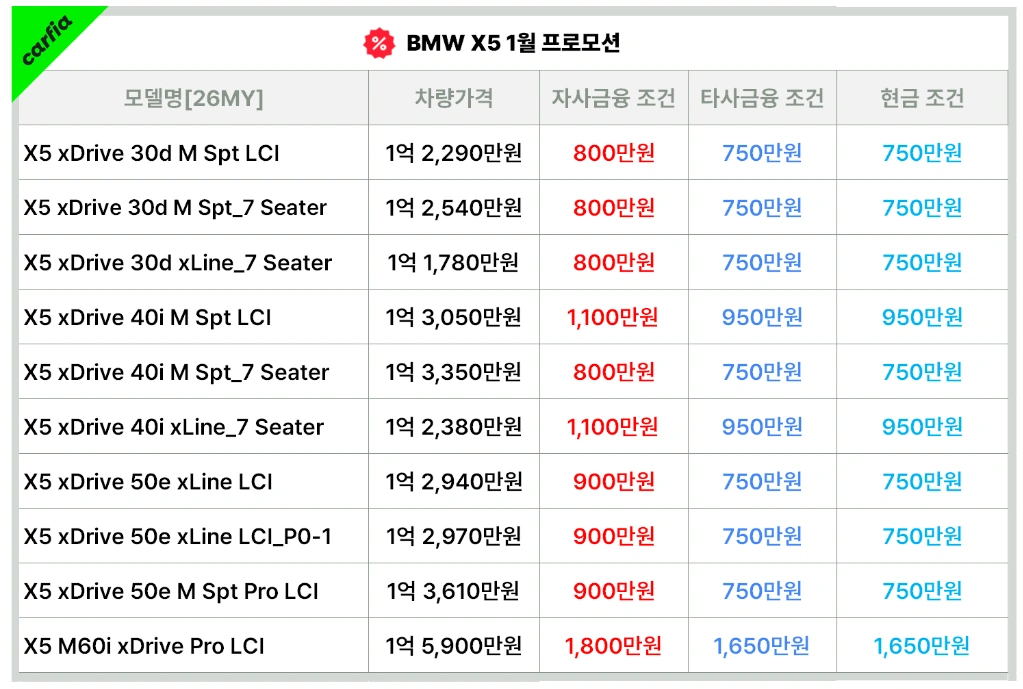Click X5 xDrive 50e xLine LCI_P0-1 model
Viewport: 1023px width, 689px height.
coord(177,536)
